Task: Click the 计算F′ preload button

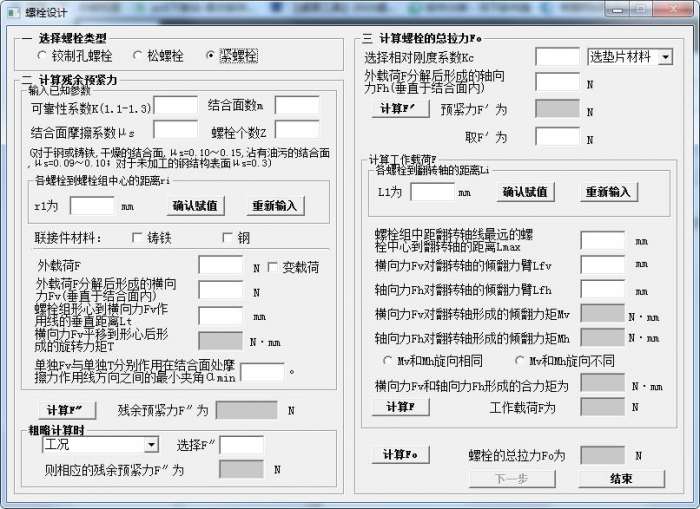Action: pyautogui.click(x=400, y=108)
